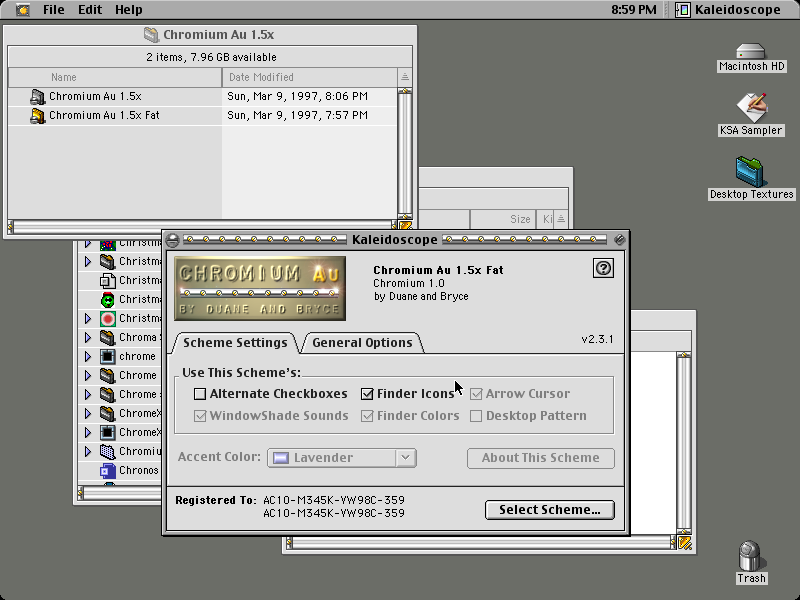Click the folder icon in Chromium Au title bar
Image resolution: width=800 pixels, height=600 pixels.
(x=151, y=35)
